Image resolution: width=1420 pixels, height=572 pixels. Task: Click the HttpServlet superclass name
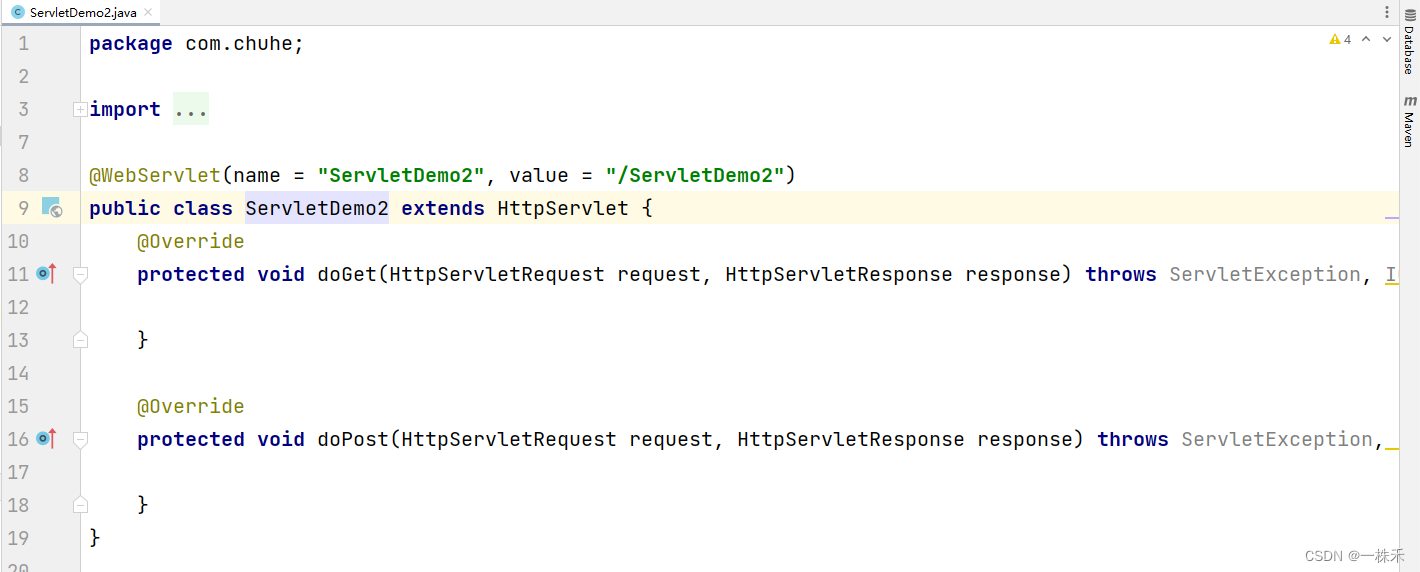pos(563,208)
